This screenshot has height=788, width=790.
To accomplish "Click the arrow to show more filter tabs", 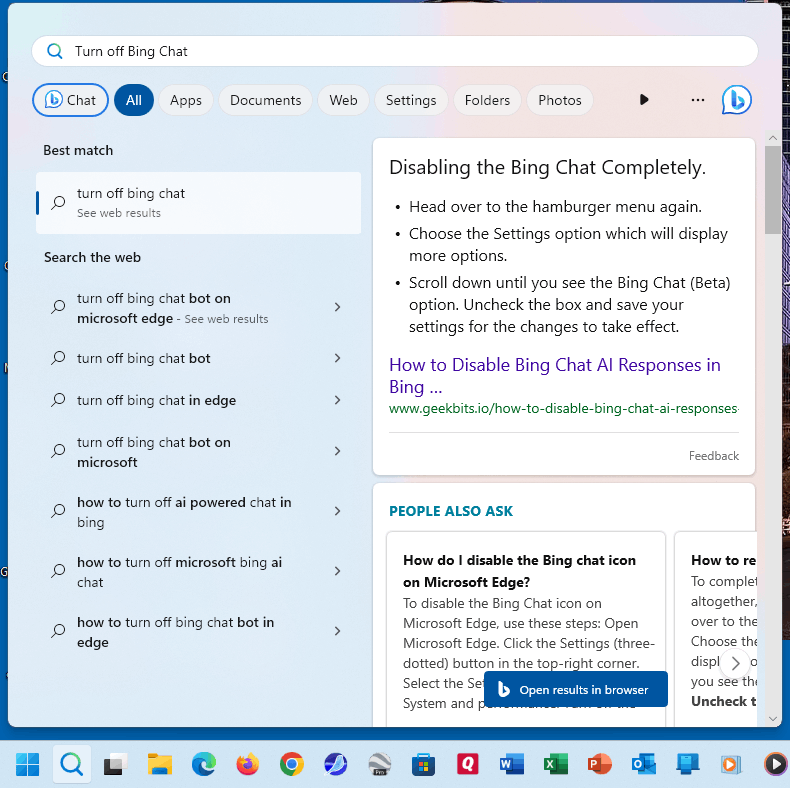I will tap(644, 100).
